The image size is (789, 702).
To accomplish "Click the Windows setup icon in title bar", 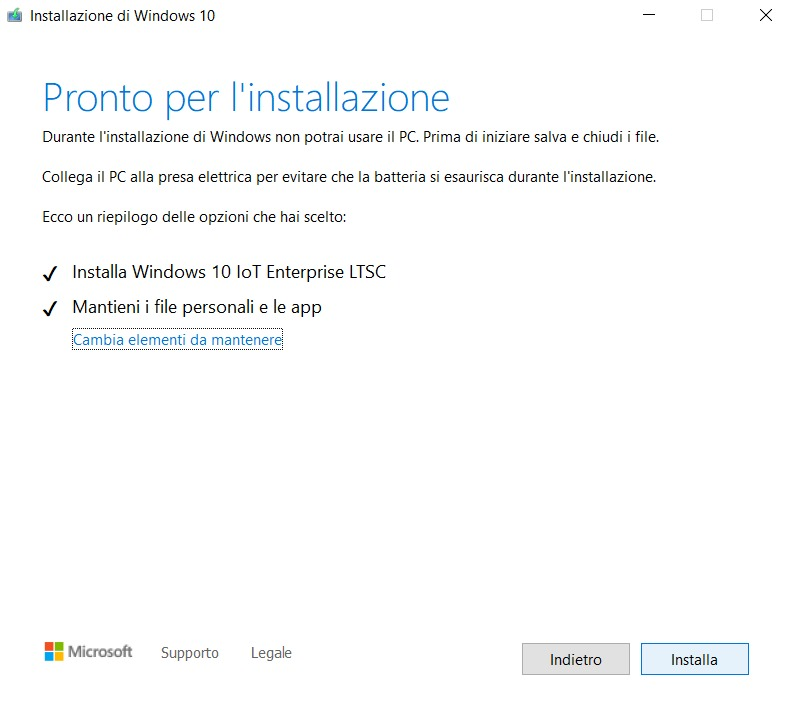I will pos(15,16).
